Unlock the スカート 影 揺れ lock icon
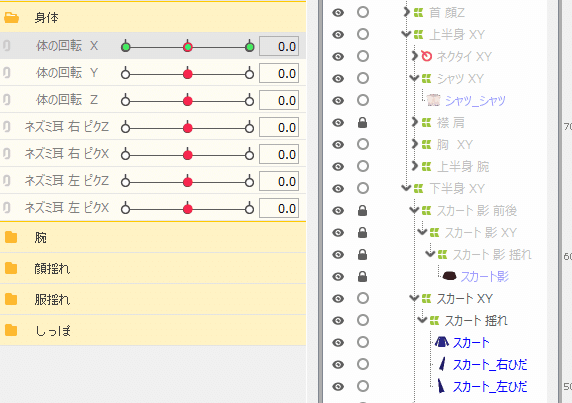572x403 pixels. coord(362,254)
